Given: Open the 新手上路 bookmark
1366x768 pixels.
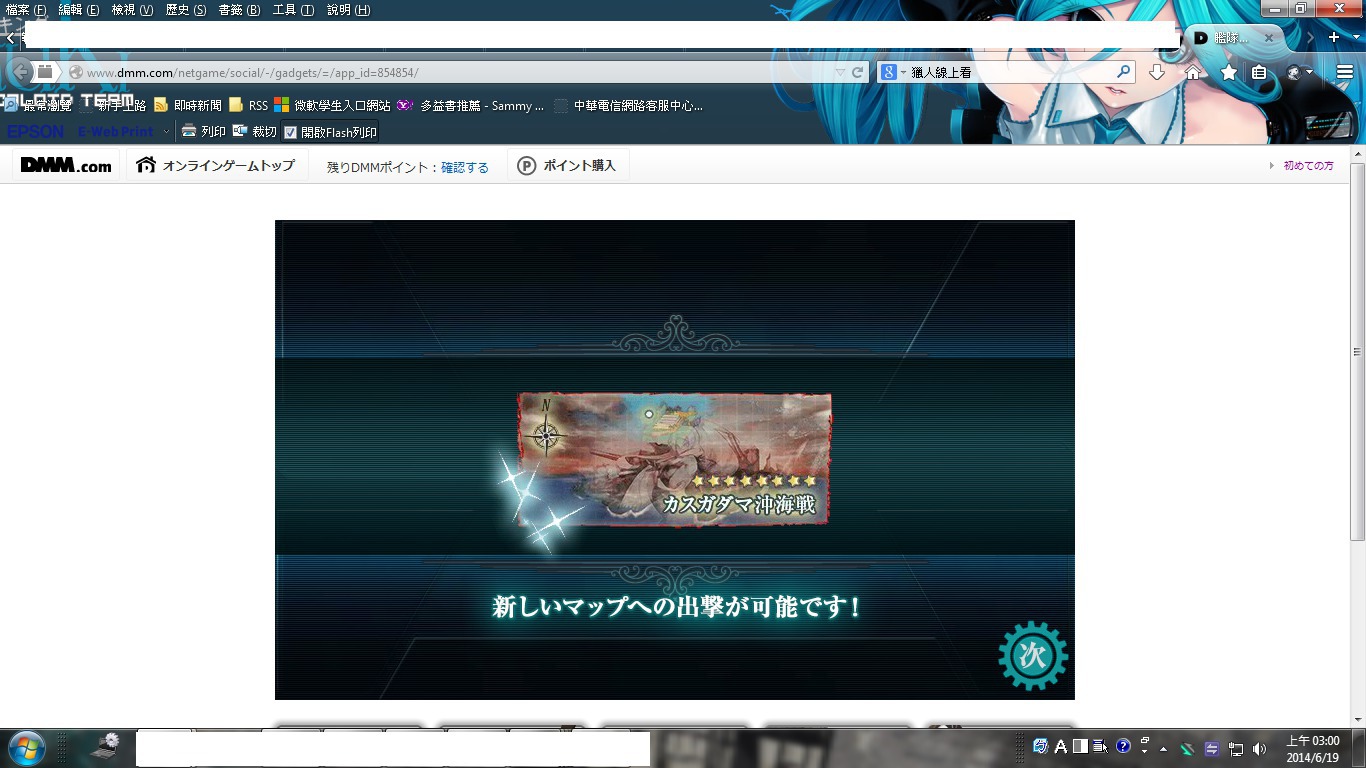Looking at the screenshot, I should coord(113,105).
